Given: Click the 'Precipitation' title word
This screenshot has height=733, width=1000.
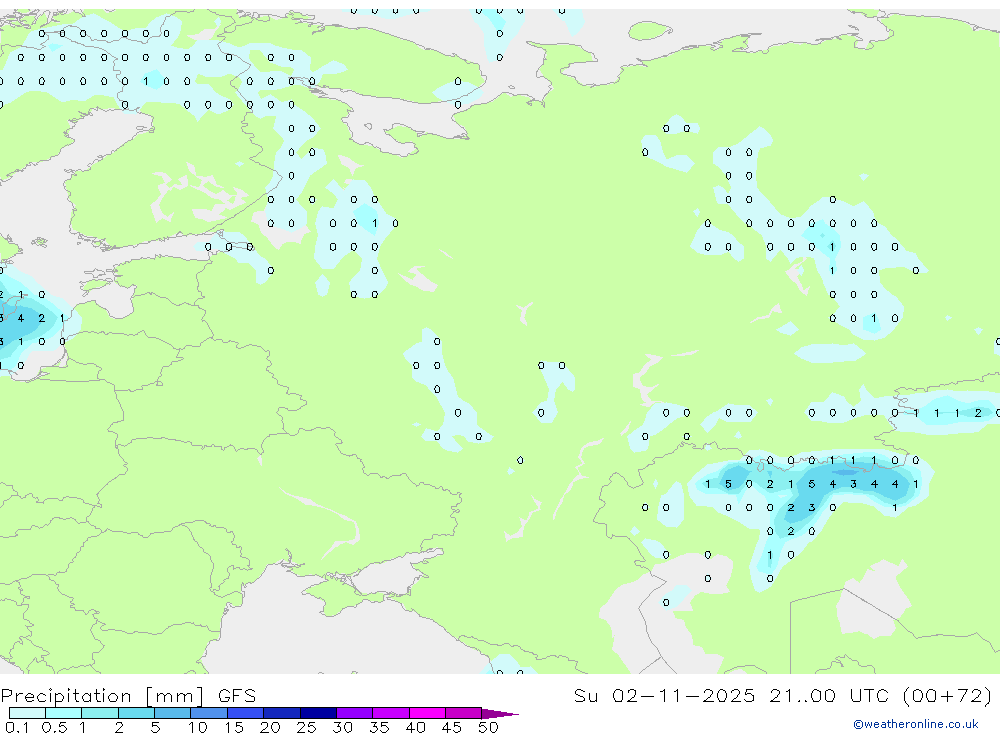Looking at the screenshot, I should [x=66, y=695].
